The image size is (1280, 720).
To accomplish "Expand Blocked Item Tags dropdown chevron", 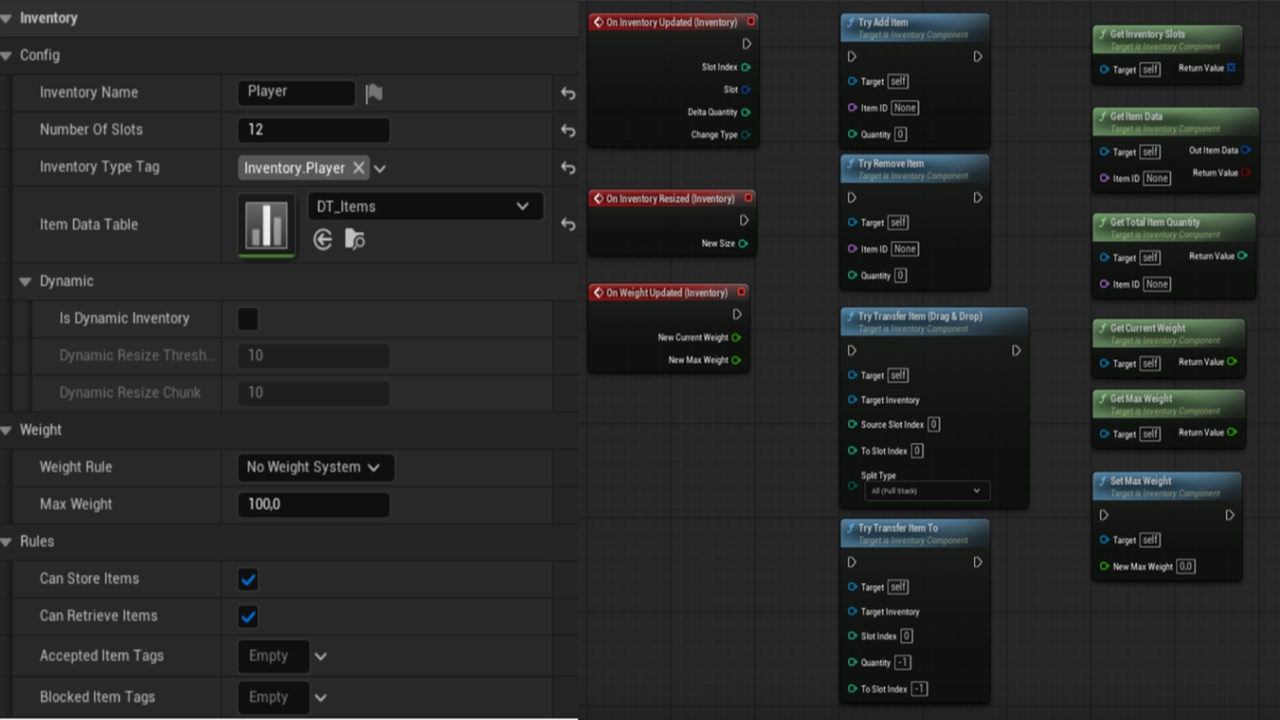I will 321,698.
